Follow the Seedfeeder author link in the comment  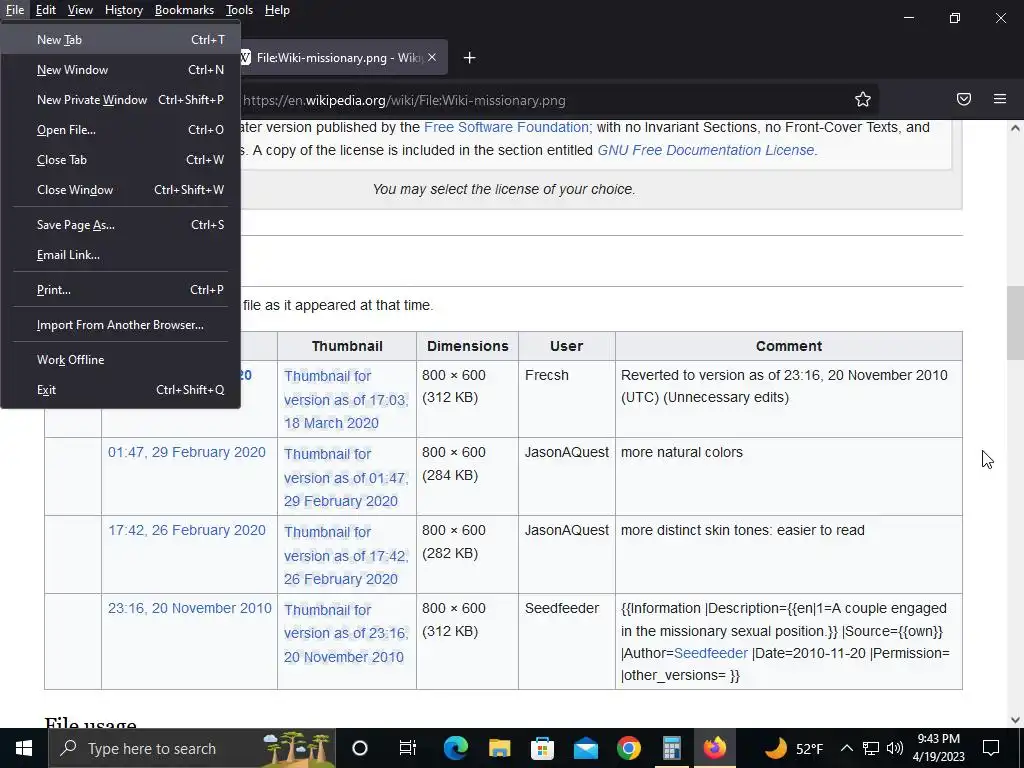pyautogui.click(x=711, y=653)
